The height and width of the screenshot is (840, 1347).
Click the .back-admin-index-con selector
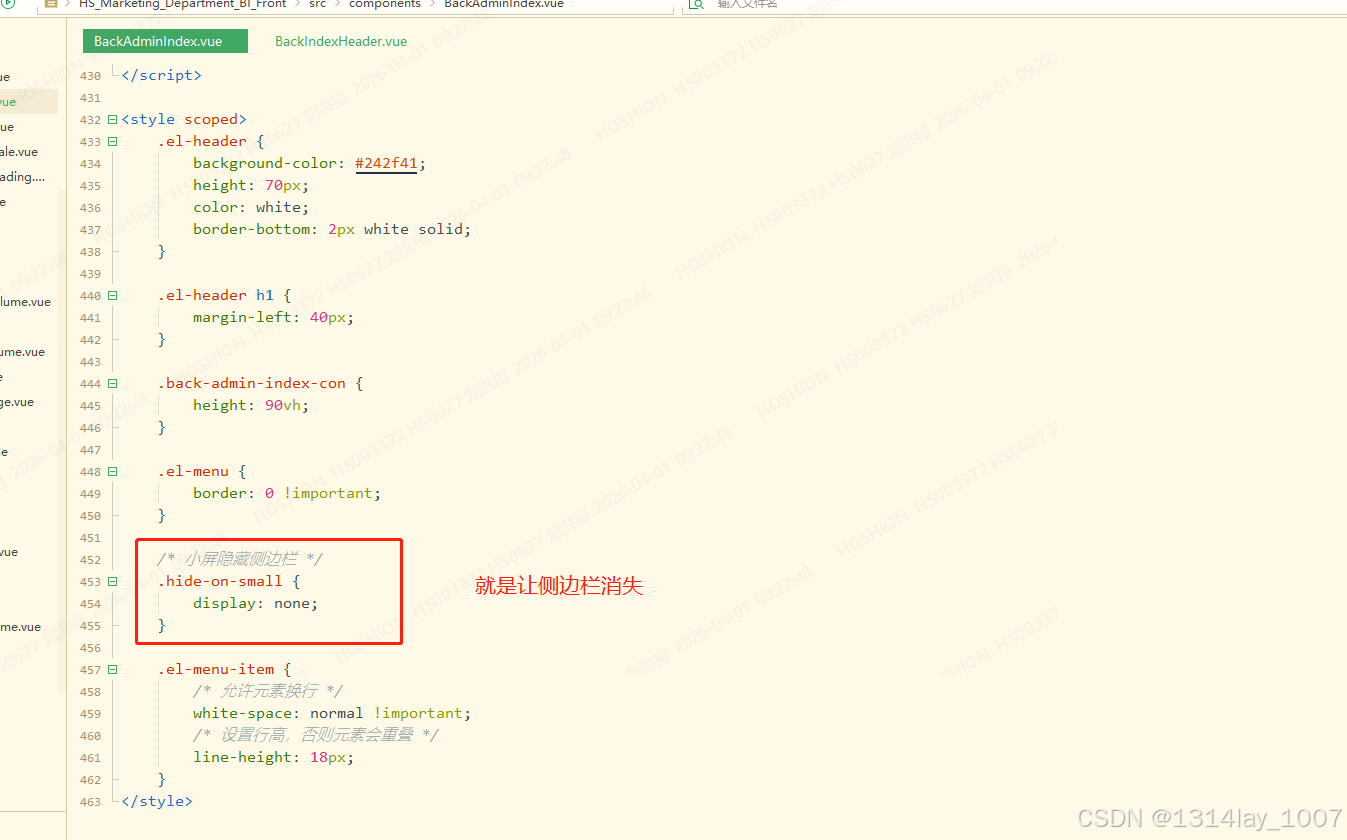click(251, 383)
